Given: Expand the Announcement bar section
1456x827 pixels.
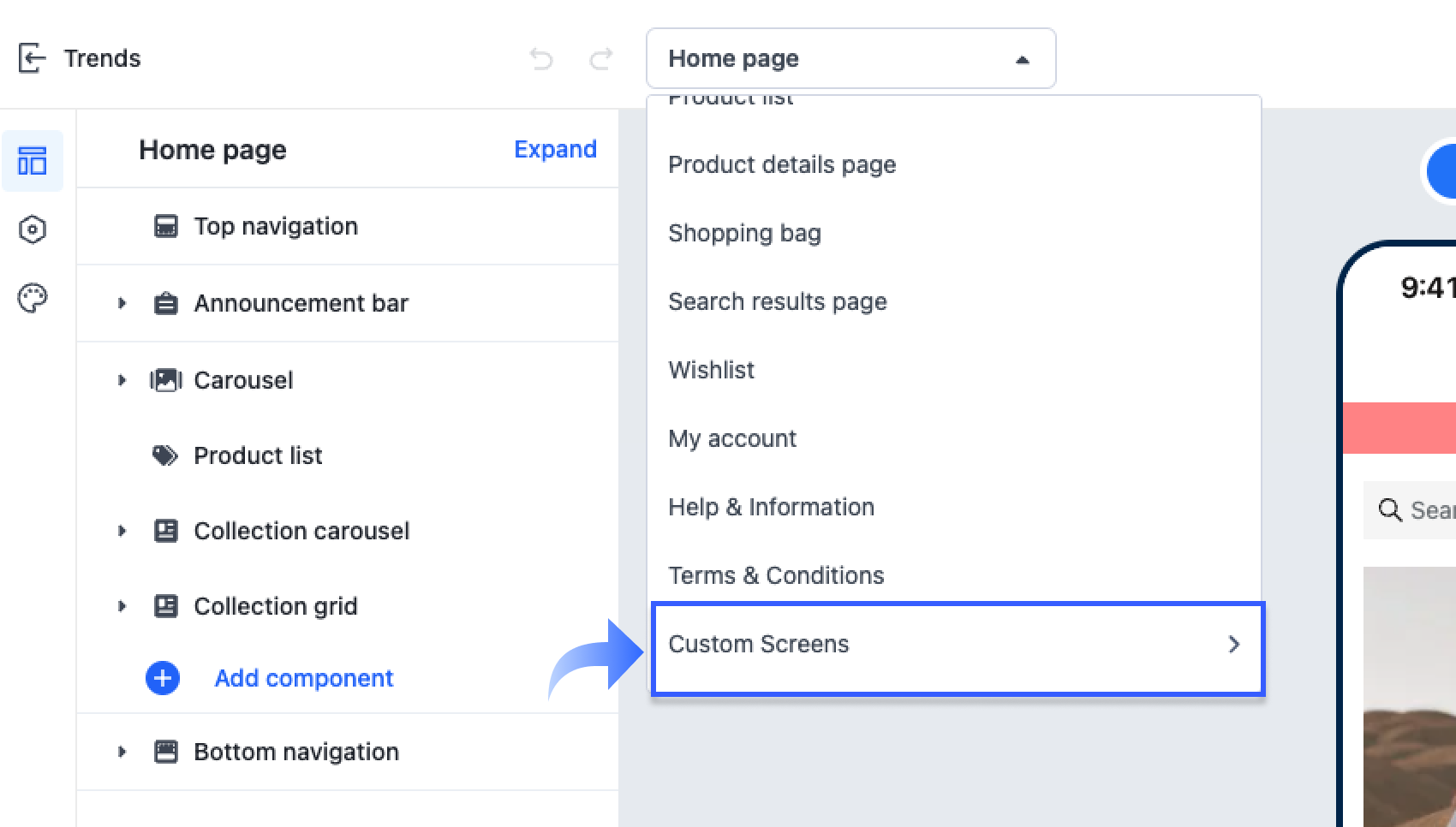Looking at the screenshot, I should pyautogui.click(x=122, y=303).
